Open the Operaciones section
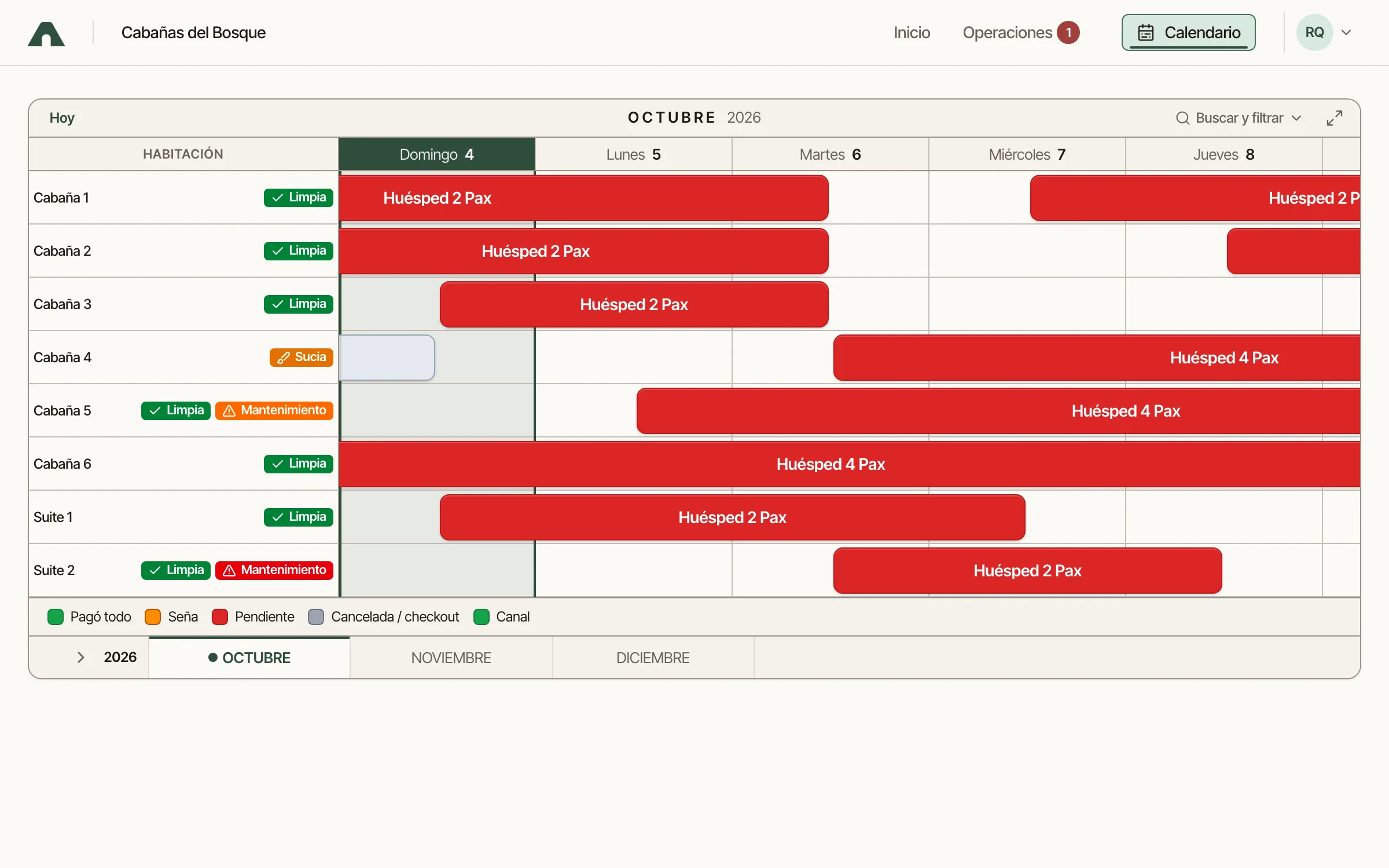 1007,32
